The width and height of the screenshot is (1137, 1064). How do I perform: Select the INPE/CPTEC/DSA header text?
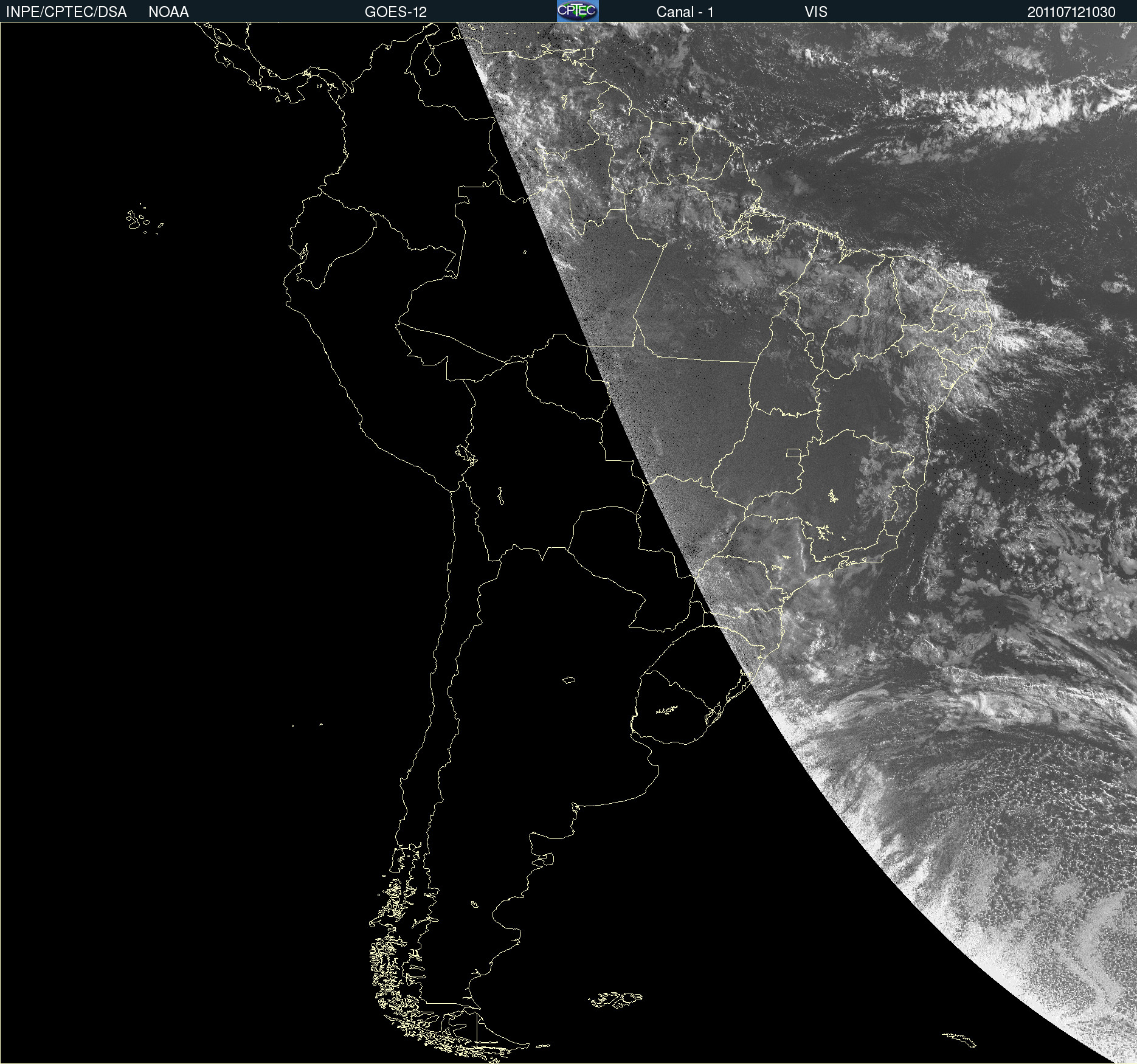(66, 12)
